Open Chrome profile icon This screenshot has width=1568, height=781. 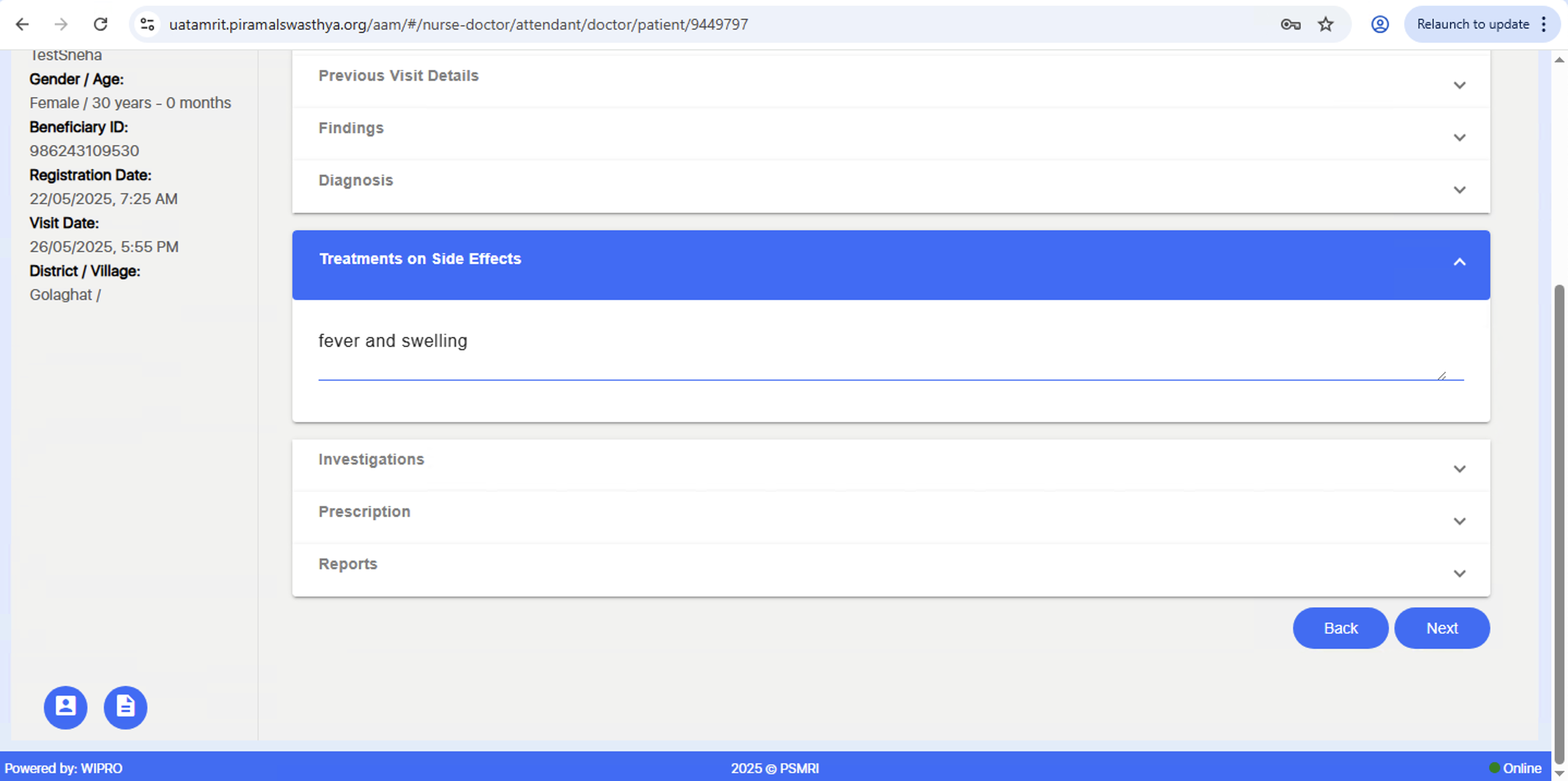[x=1380, y=25]
